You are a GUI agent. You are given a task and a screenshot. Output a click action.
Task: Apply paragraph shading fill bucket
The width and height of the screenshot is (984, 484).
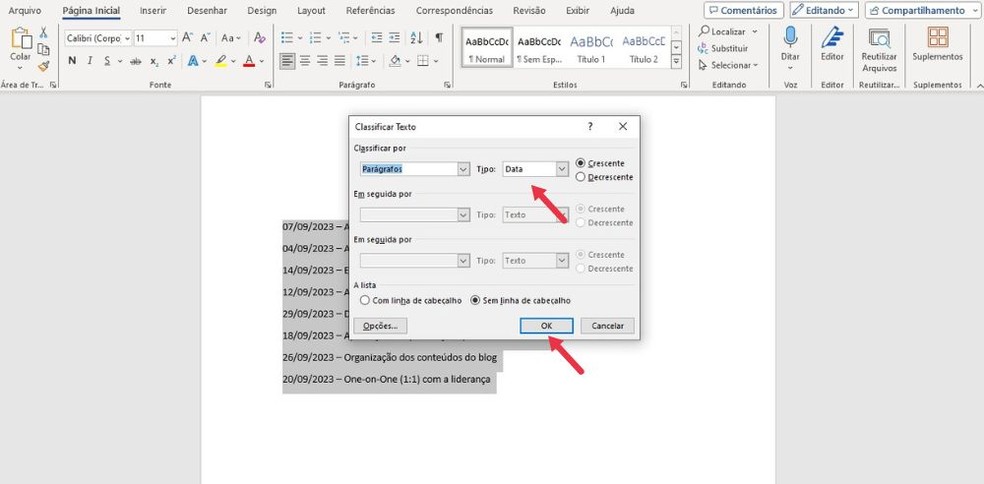tap(395, 61)
